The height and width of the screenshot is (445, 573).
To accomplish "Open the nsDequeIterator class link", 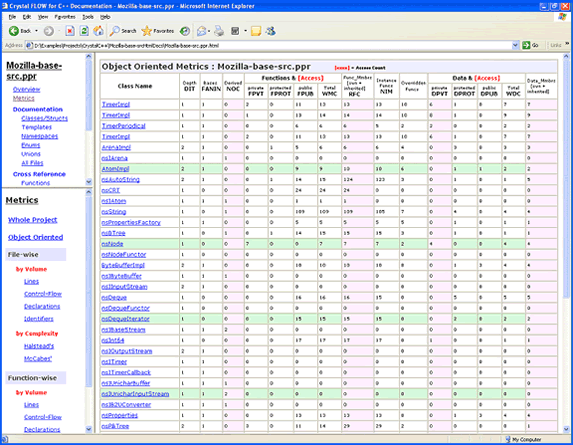I will tap(125, 319).
